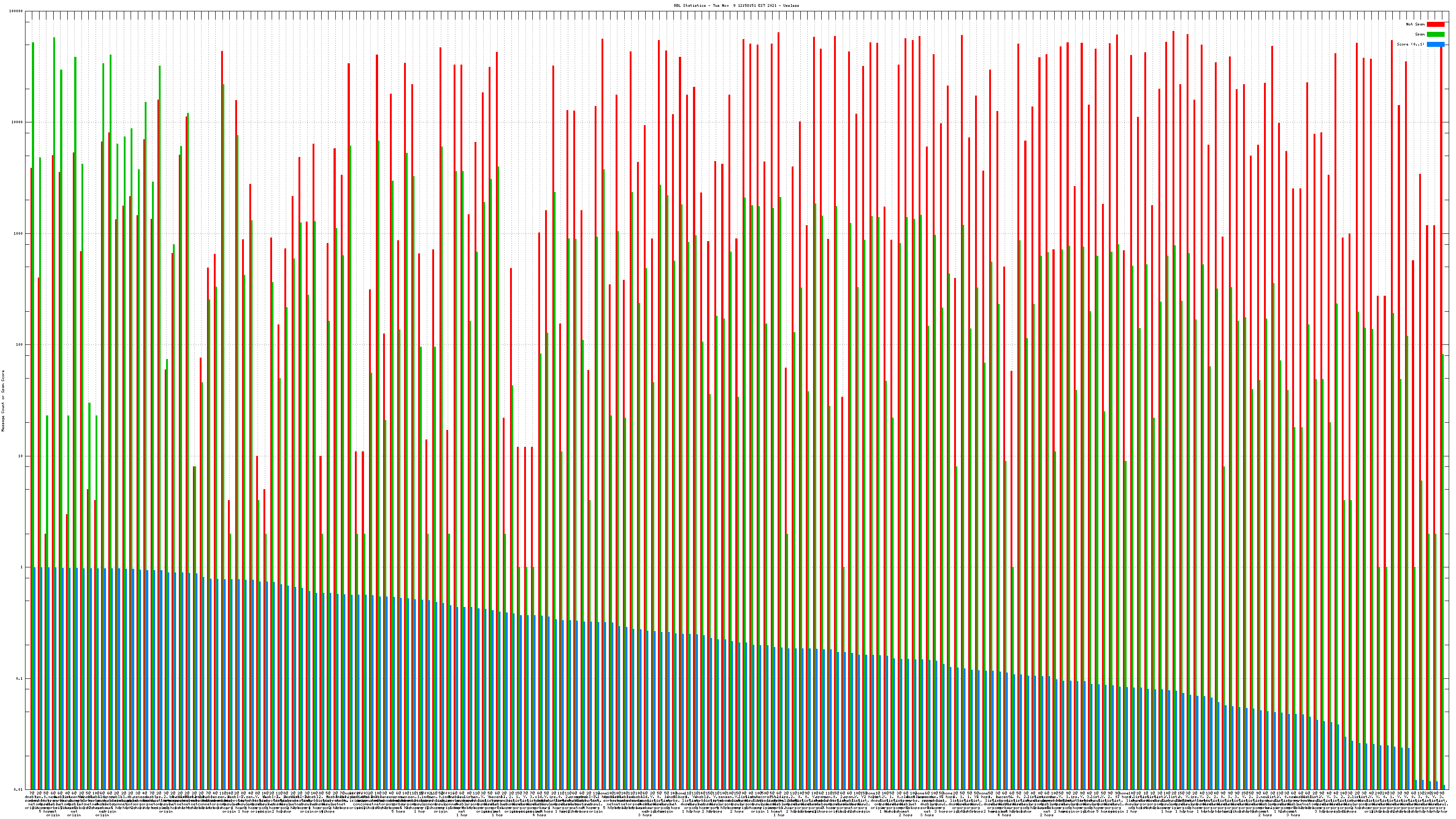1456x819 pixels.
Task: Select the "Not Spam" legend label
Action: point(1416,24)
